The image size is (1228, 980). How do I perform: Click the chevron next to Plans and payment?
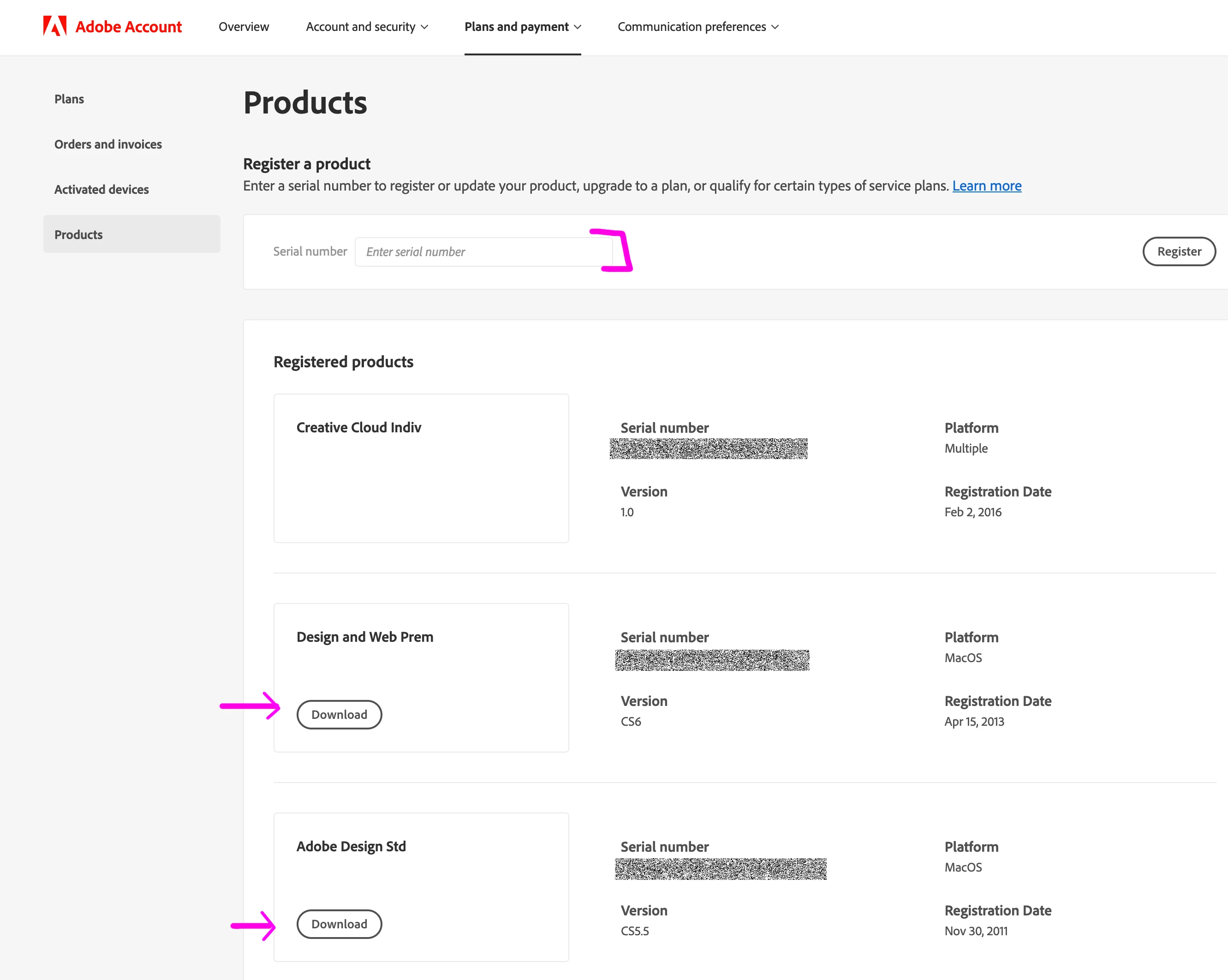pos(578,27)
